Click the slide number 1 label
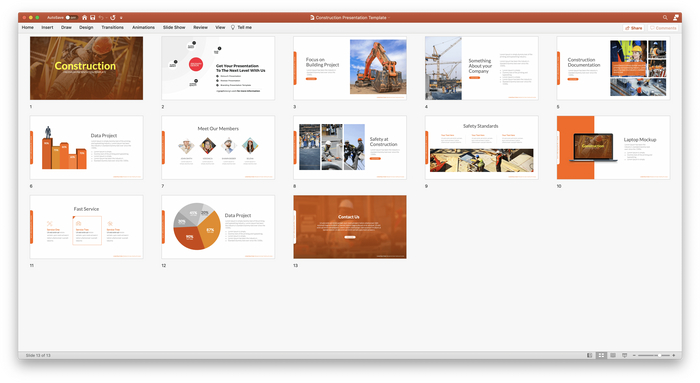This screenshot has width=700, height=383. tap(31, 107)
